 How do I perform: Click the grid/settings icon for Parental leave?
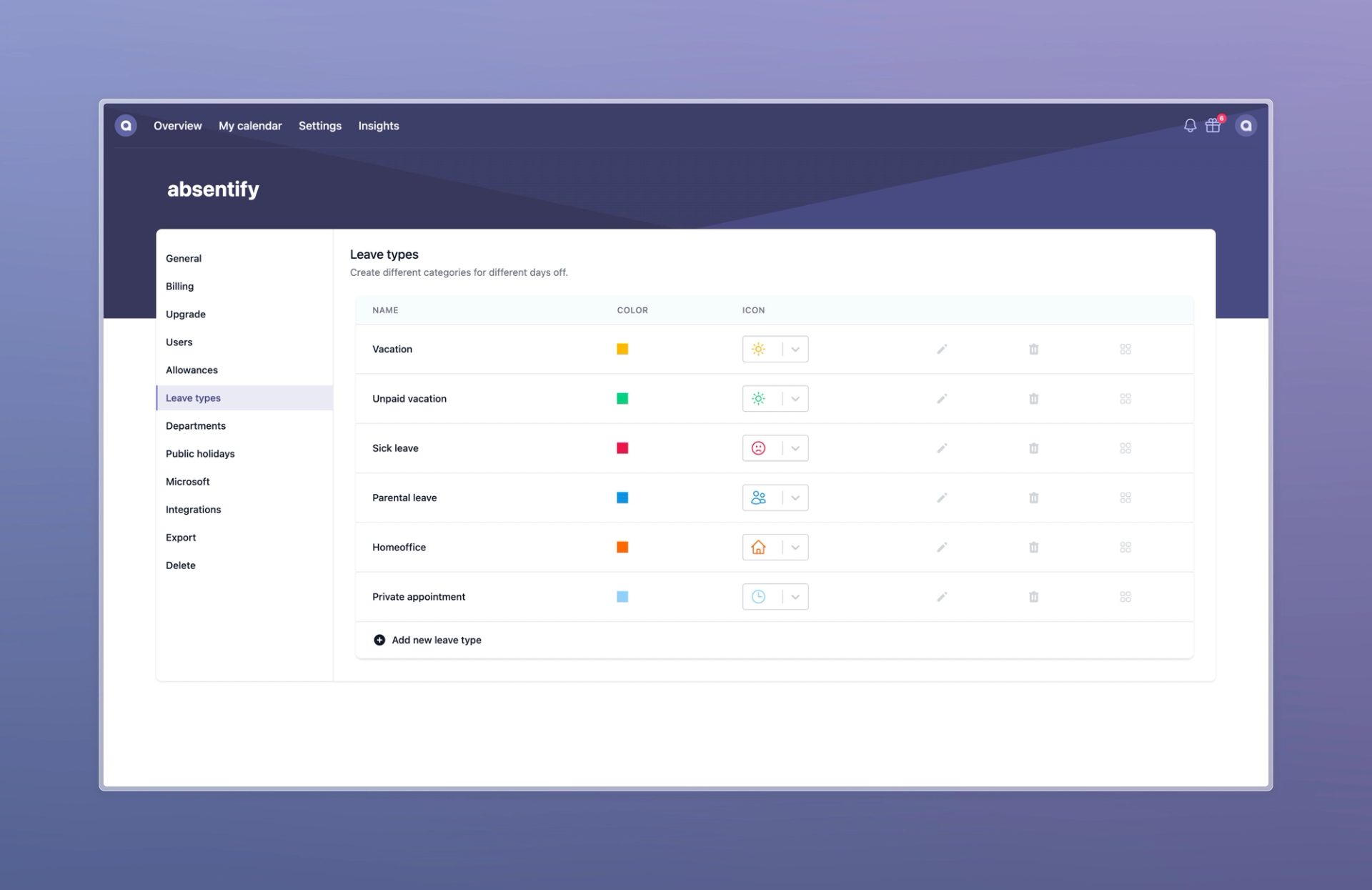(x=1125, y=497)
